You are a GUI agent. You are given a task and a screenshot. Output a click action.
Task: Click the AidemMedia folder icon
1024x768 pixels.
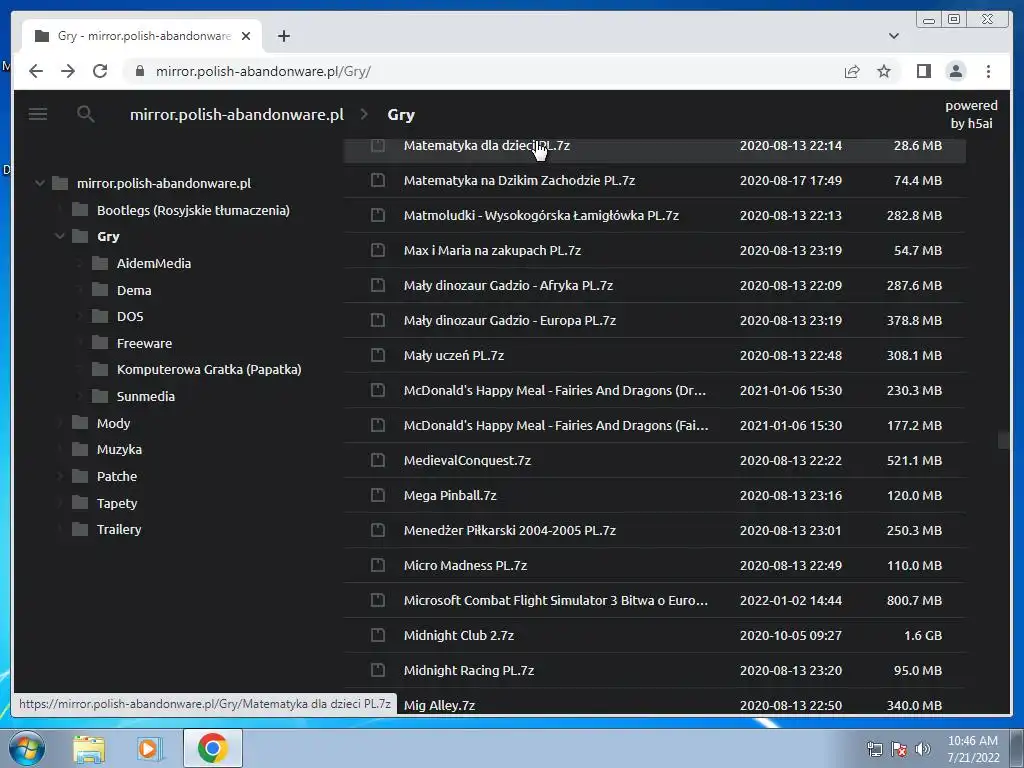pos(100,263)
